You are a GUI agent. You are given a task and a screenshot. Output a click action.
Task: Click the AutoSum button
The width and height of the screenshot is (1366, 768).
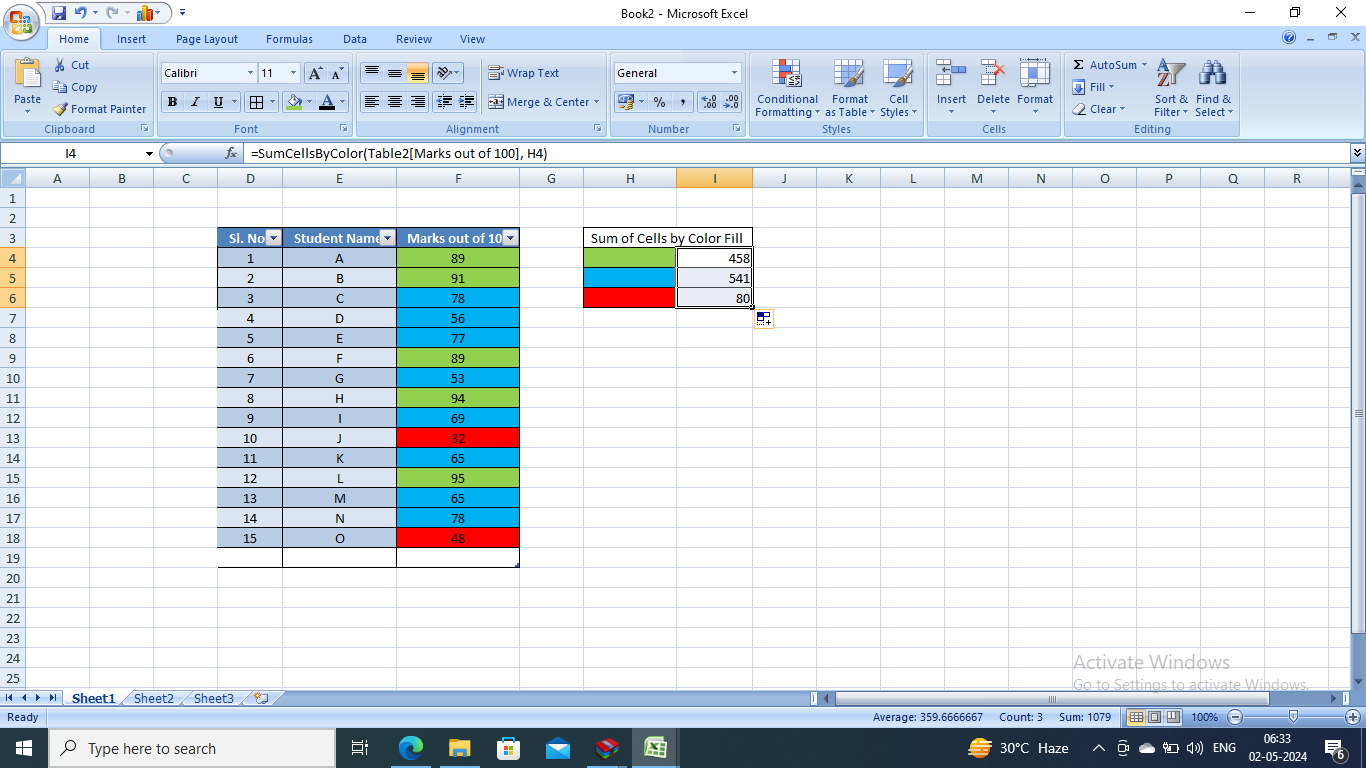(1106, 65)
